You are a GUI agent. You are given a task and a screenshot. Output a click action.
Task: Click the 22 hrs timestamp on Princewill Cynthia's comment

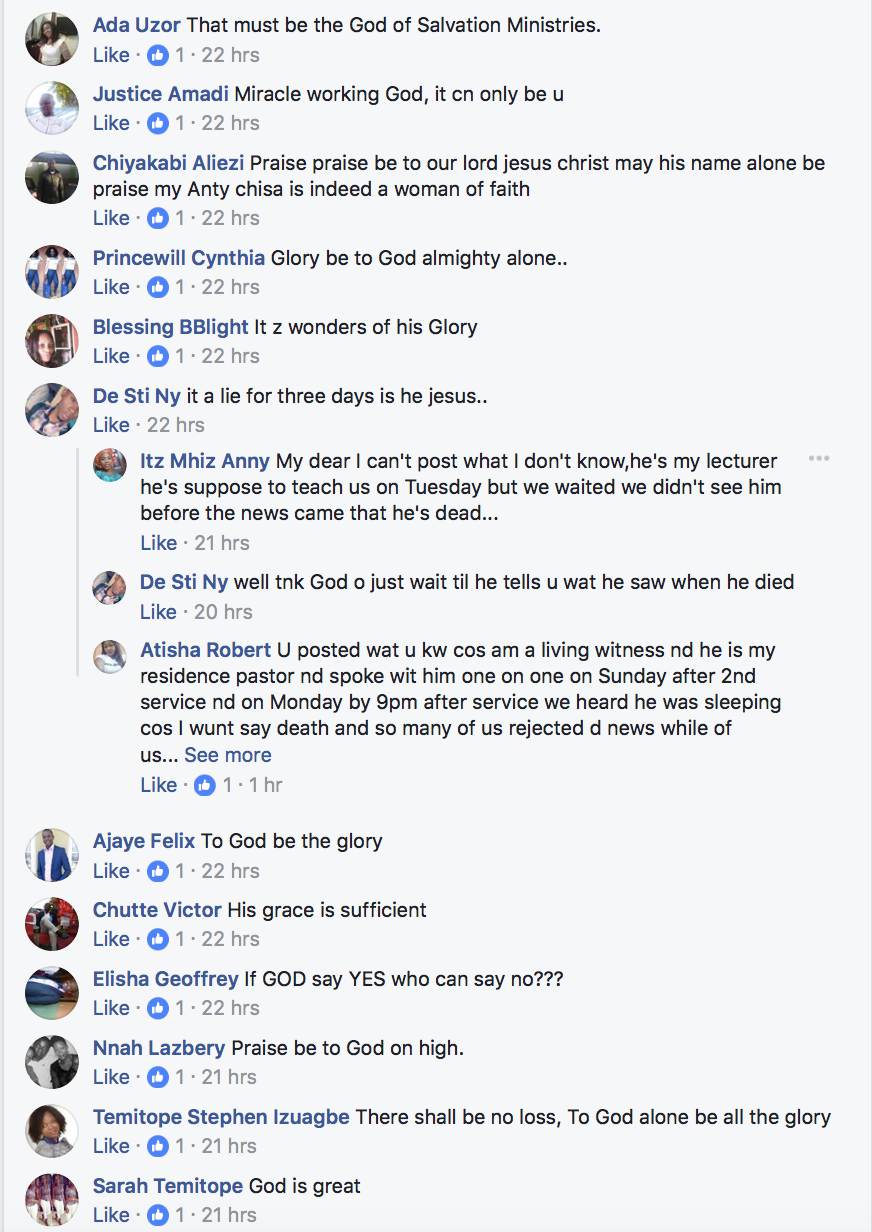[230, 287]
